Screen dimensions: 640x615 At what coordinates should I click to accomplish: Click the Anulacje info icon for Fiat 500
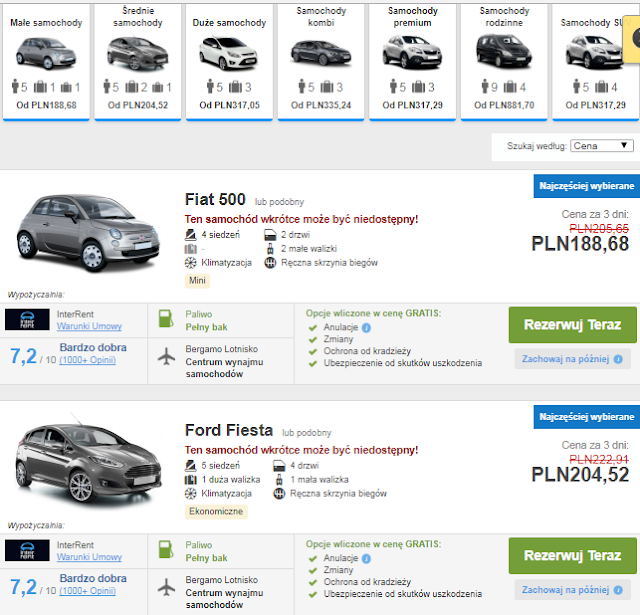367,328
